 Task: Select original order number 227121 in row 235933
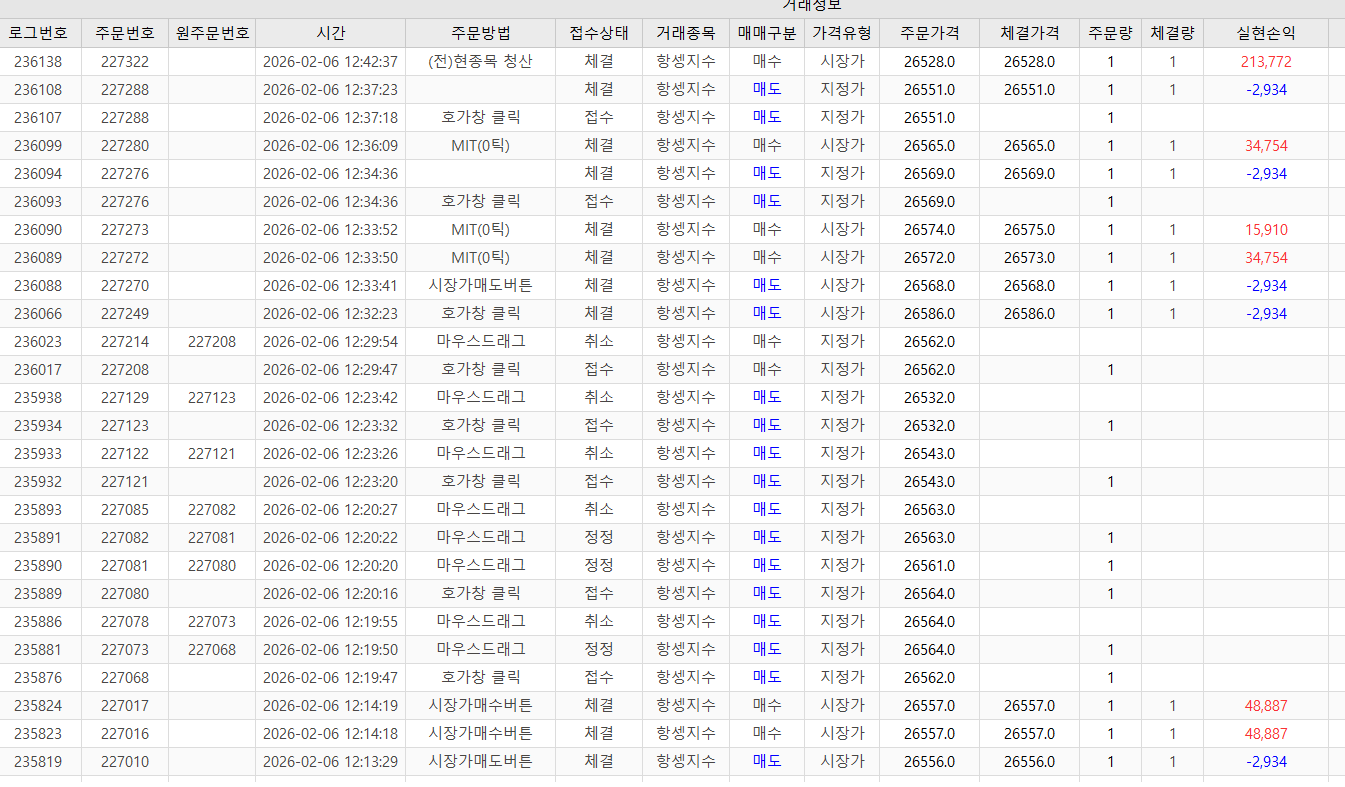coord(212,453)
